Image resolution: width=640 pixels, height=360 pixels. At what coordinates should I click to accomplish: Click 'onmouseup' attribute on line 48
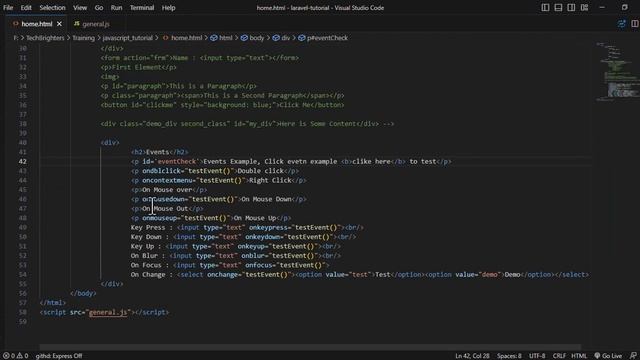click(159, 218)
